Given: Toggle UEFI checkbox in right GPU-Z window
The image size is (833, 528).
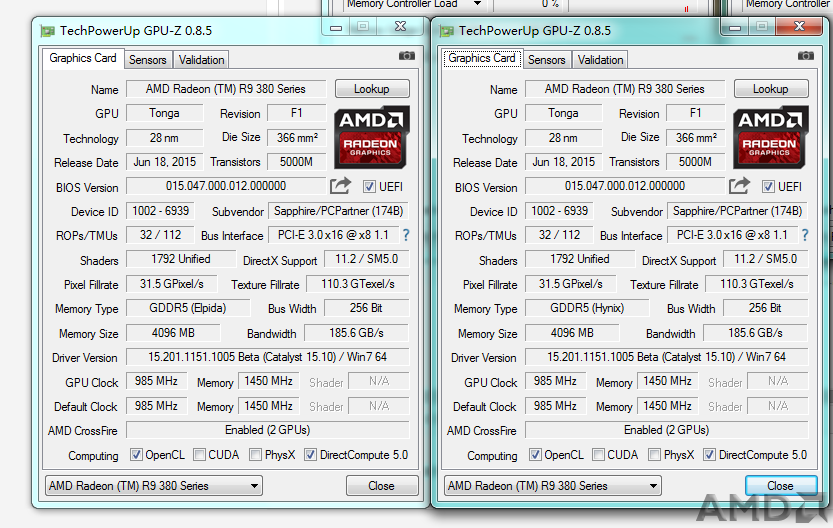Looking at the screenshot, I should tap(768, 187).
